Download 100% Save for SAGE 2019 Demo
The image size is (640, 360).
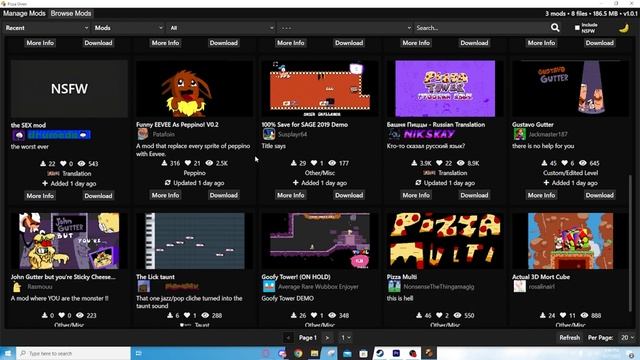click(349, 195)
